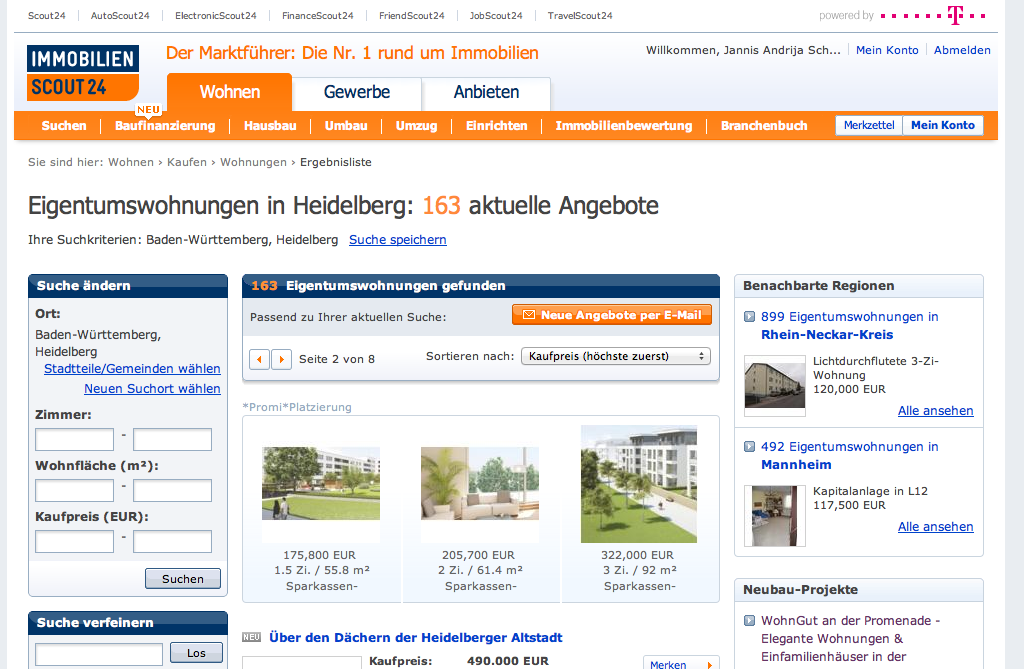The height and width of the screenshot is (669, 1024).
Task: Switch to the Anbieten tab
Action: (486, 92)
